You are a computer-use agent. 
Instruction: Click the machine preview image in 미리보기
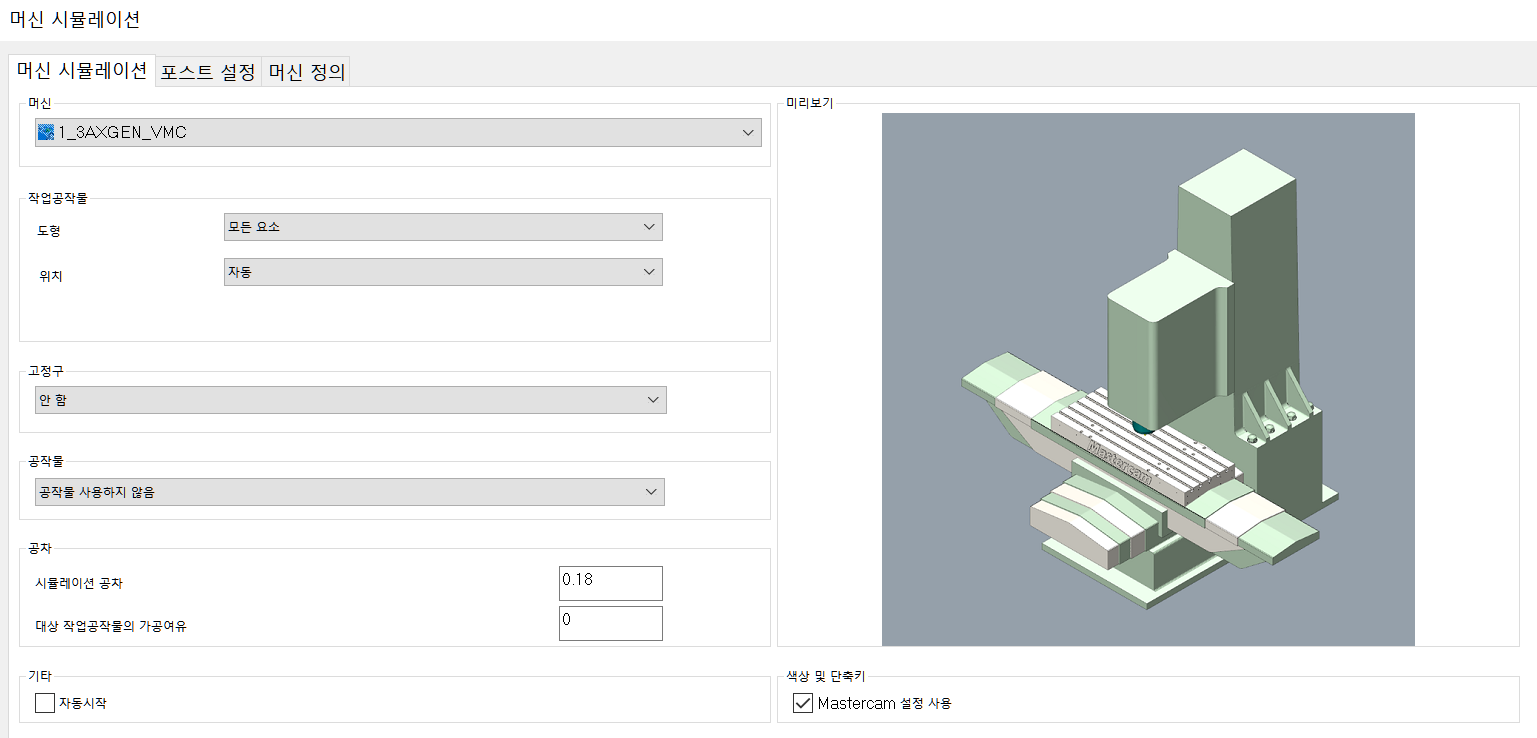point(1148,379)
